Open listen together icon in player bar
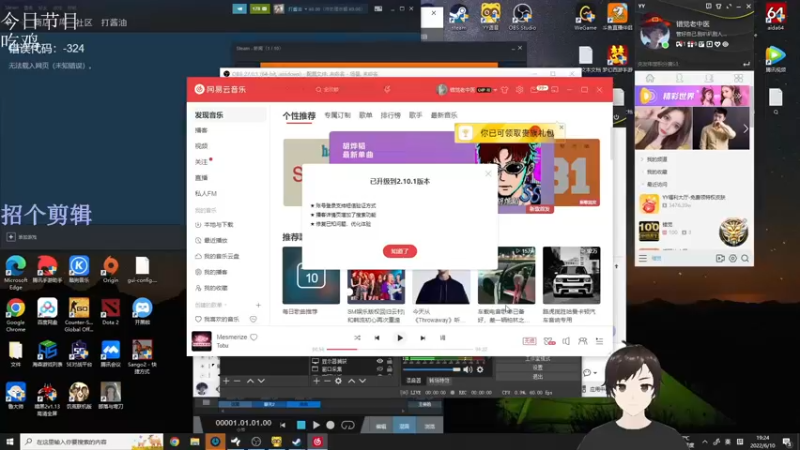The height and width of the screenshot is (450, 800). (583, 341)
